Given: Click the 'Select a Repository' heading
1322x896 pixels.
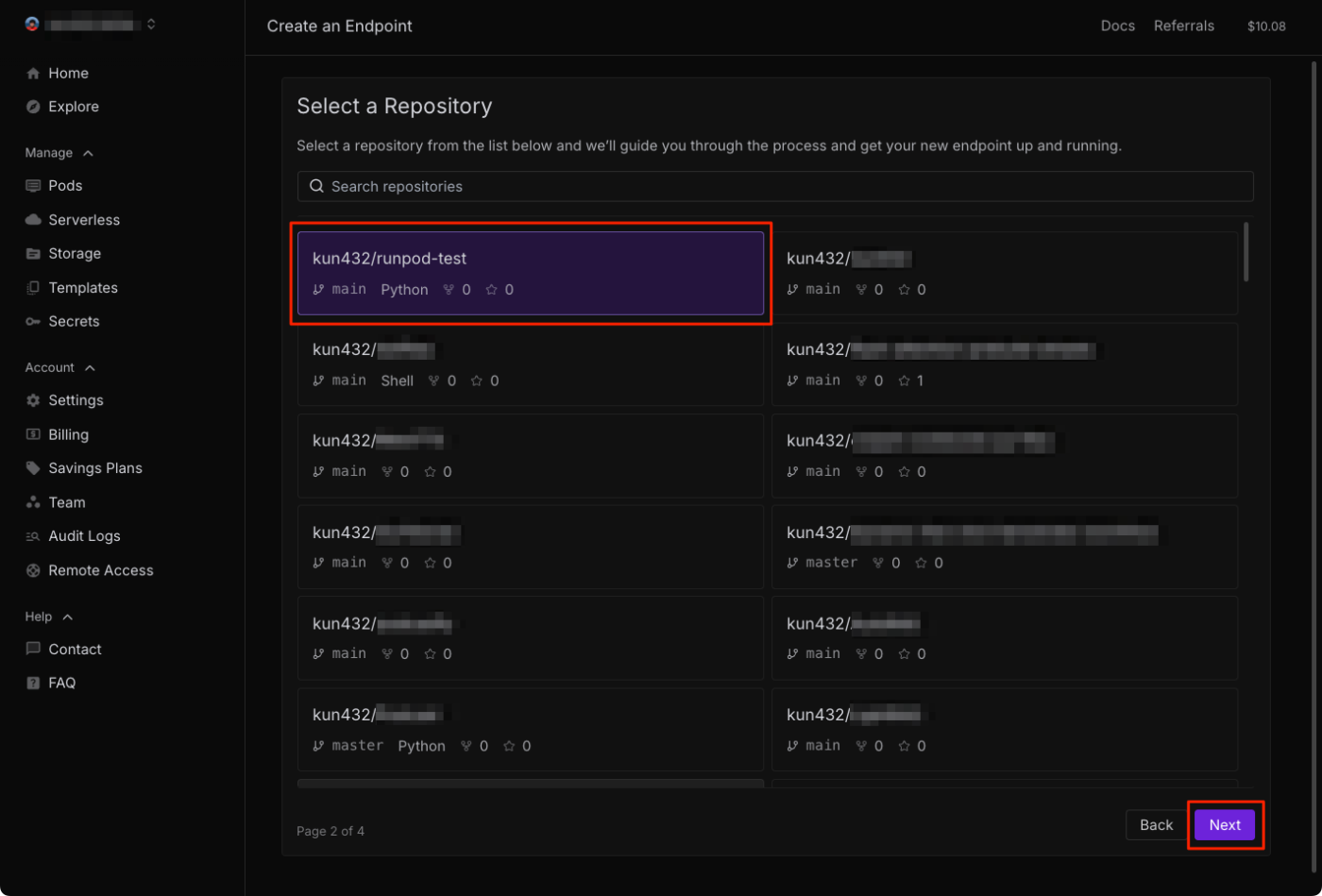Looking at the screenshot, I should tap(395, 106).
